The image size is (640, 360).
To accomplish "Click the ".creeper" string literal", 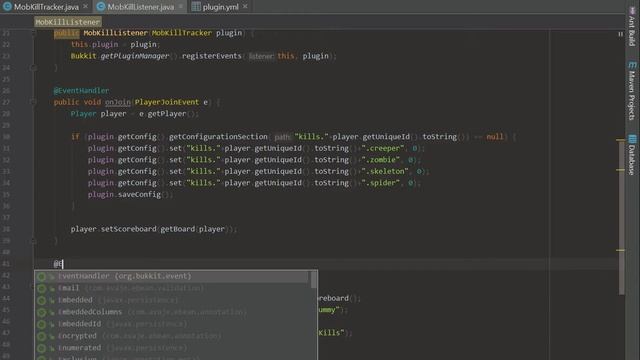I will (383, 148).
